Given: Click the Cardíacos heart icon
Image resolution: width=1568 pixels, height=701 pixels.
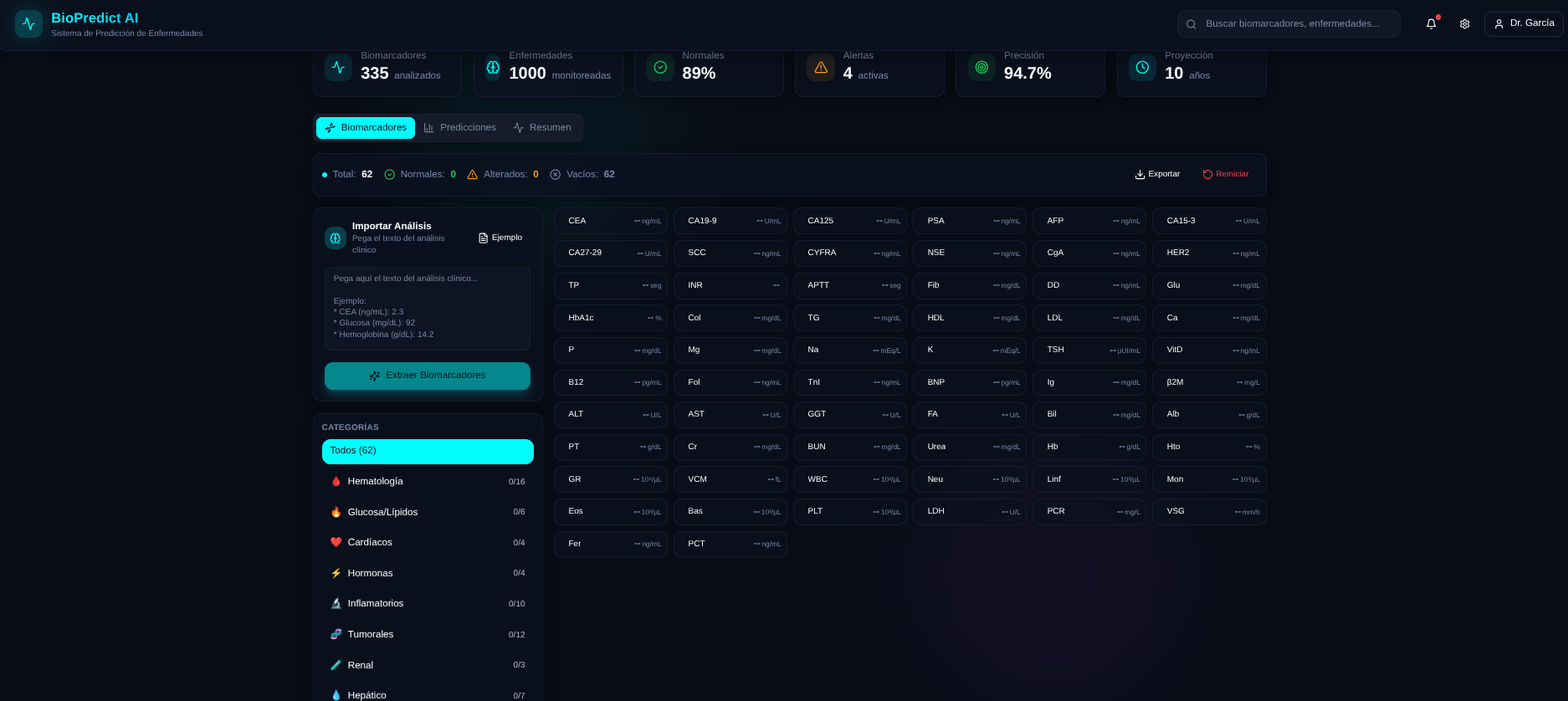Looking at the screenshot, I should tap(336, 542).
